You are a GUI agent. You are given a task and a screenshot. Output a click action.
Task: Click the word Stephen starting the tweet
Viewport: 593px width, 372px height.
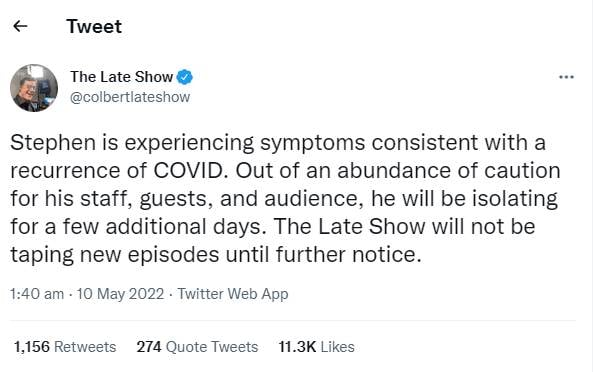click(53, 143)
